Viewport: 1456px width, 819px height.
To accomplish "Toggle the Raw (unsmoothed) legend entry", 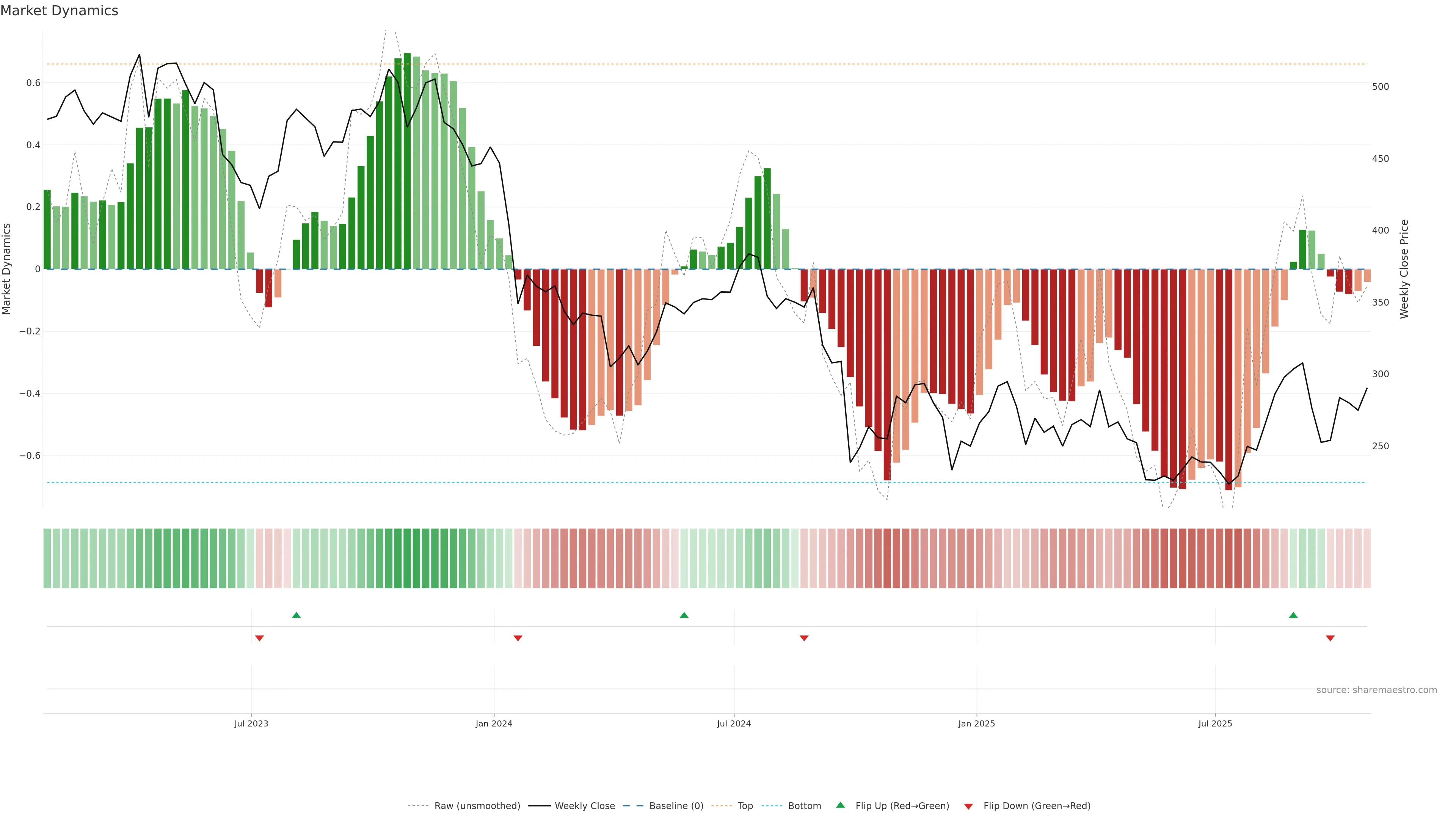I will click(x=477, y=806).
